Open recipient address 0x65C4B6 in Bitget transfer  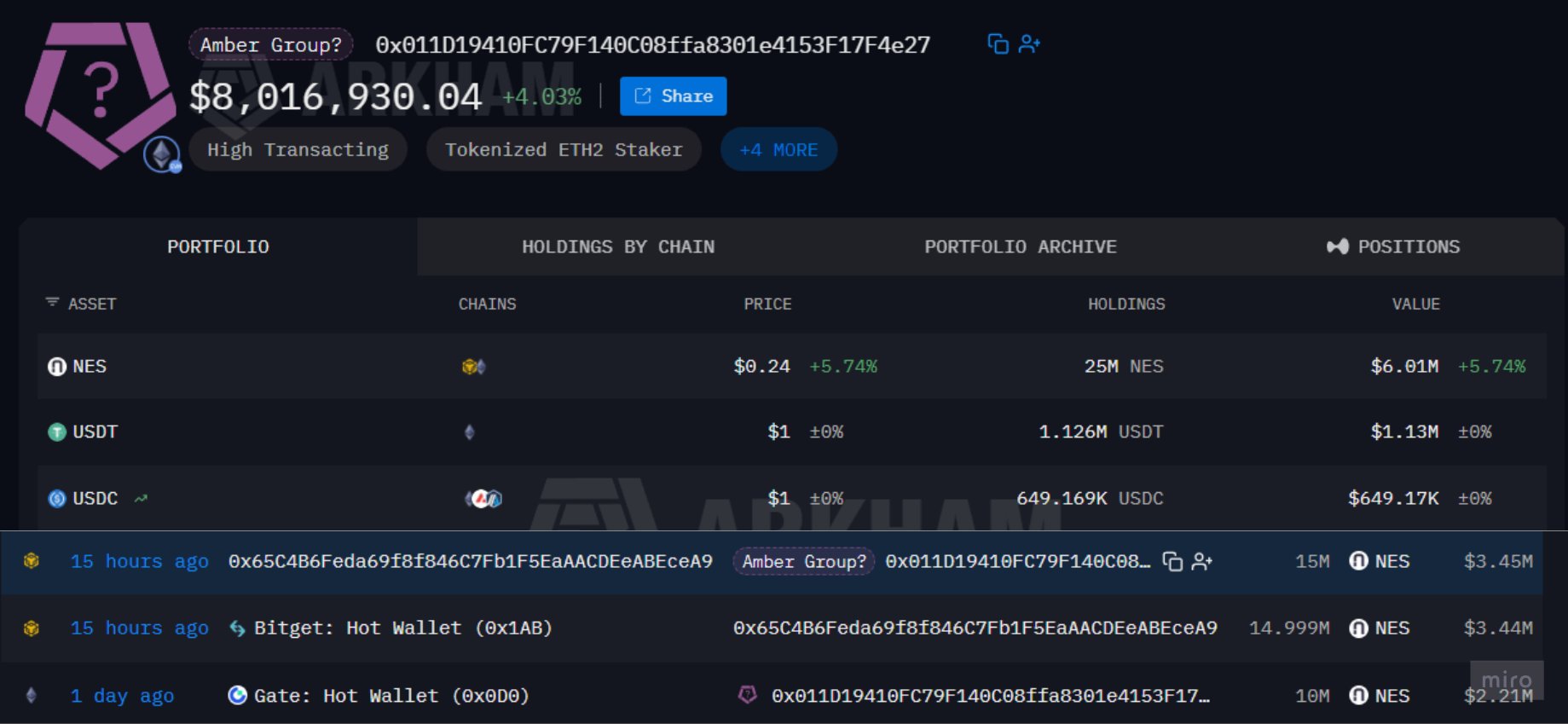[975, 628]
